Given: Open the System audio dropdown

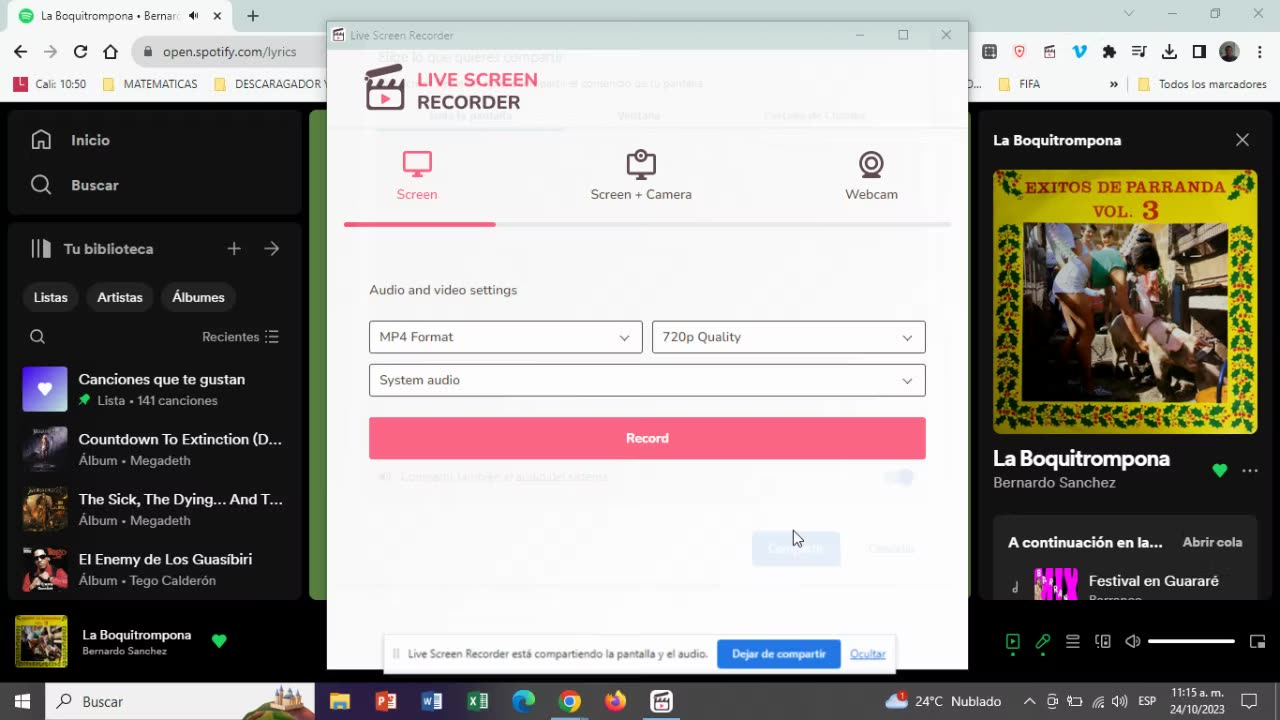Looking at the screenshot, I should [x=647, y=380].
